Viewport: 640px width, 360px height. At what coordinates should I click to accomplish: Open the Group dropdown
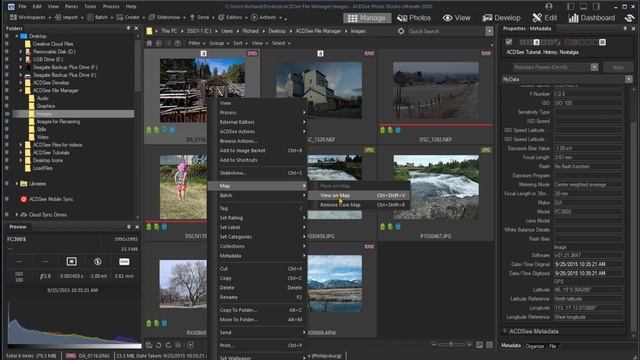pos(218,43)
